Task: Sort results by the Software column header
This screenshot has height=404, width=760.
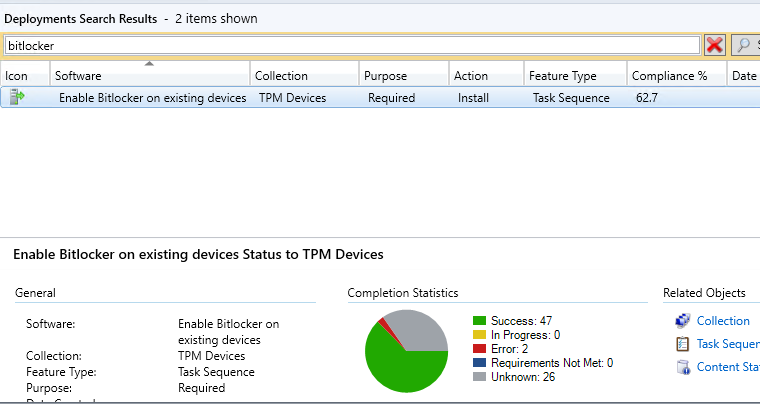Action: point(78,76)
